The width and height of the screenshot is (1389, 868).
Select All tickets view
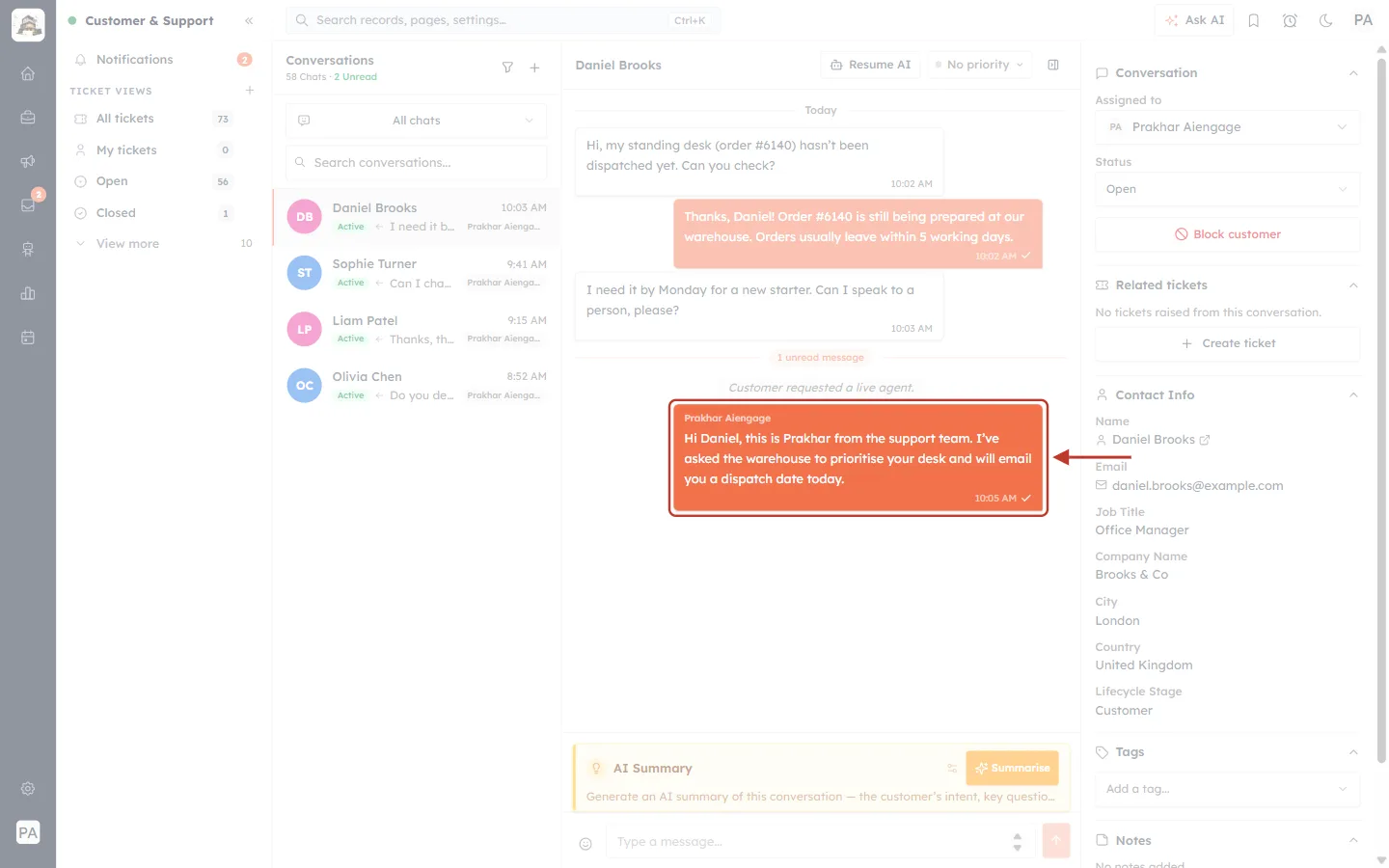click(164, 119)
